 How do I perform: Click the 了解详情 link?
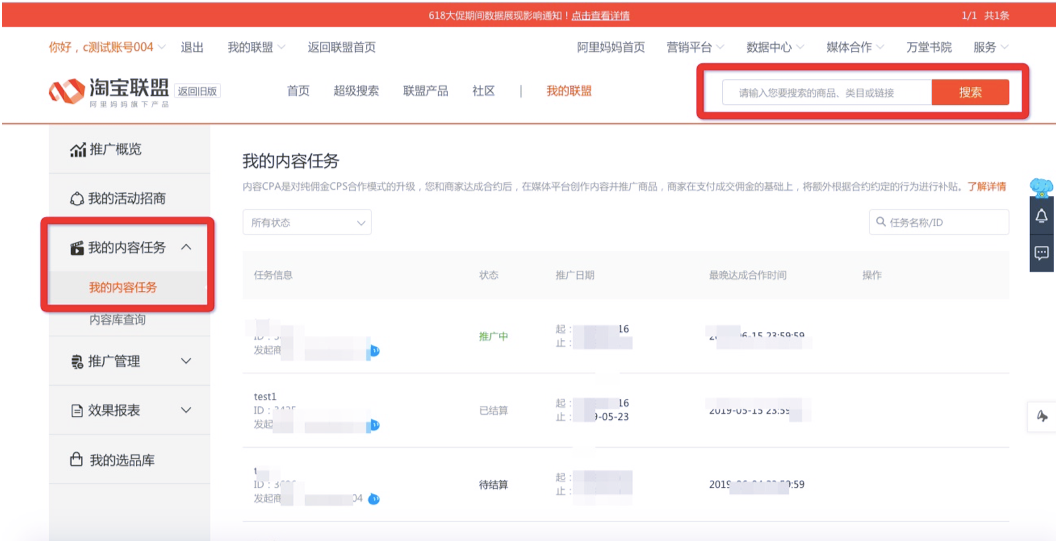(987, 187)
